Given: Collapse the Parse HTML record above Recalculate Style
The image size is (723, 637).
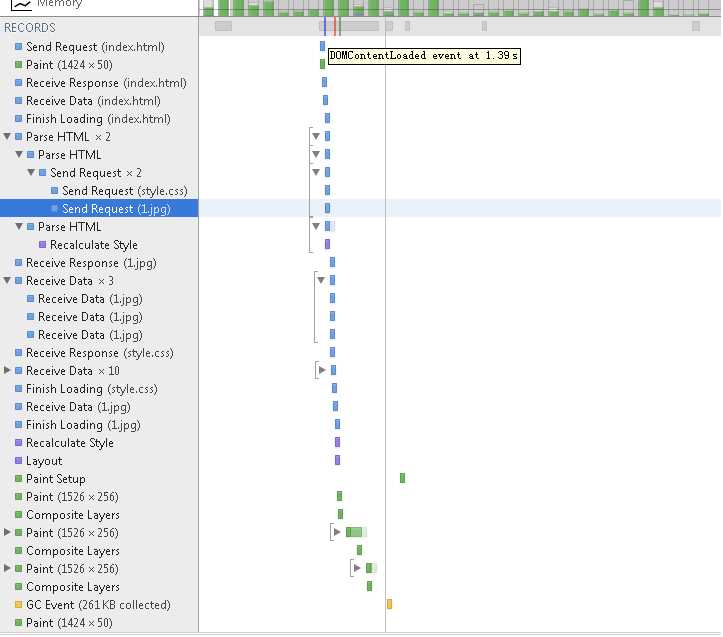Looking at the screenshot, I should [x=19, y=226].
